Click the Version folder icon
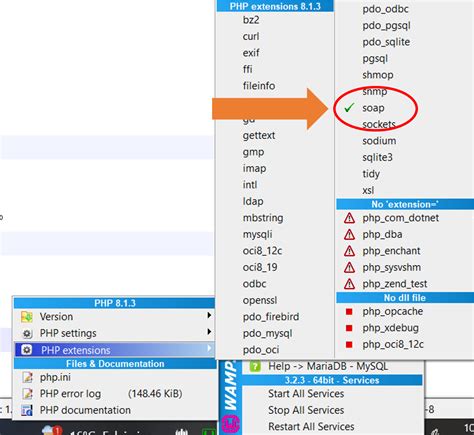 [27, 317]
